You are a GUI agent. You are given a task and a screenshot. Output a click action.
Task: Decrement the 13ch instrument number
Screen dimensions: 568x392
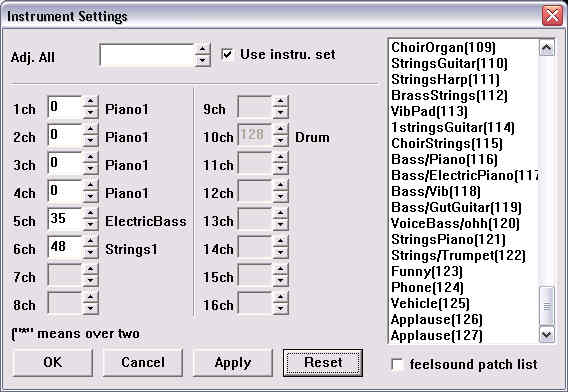coord(280,225)
